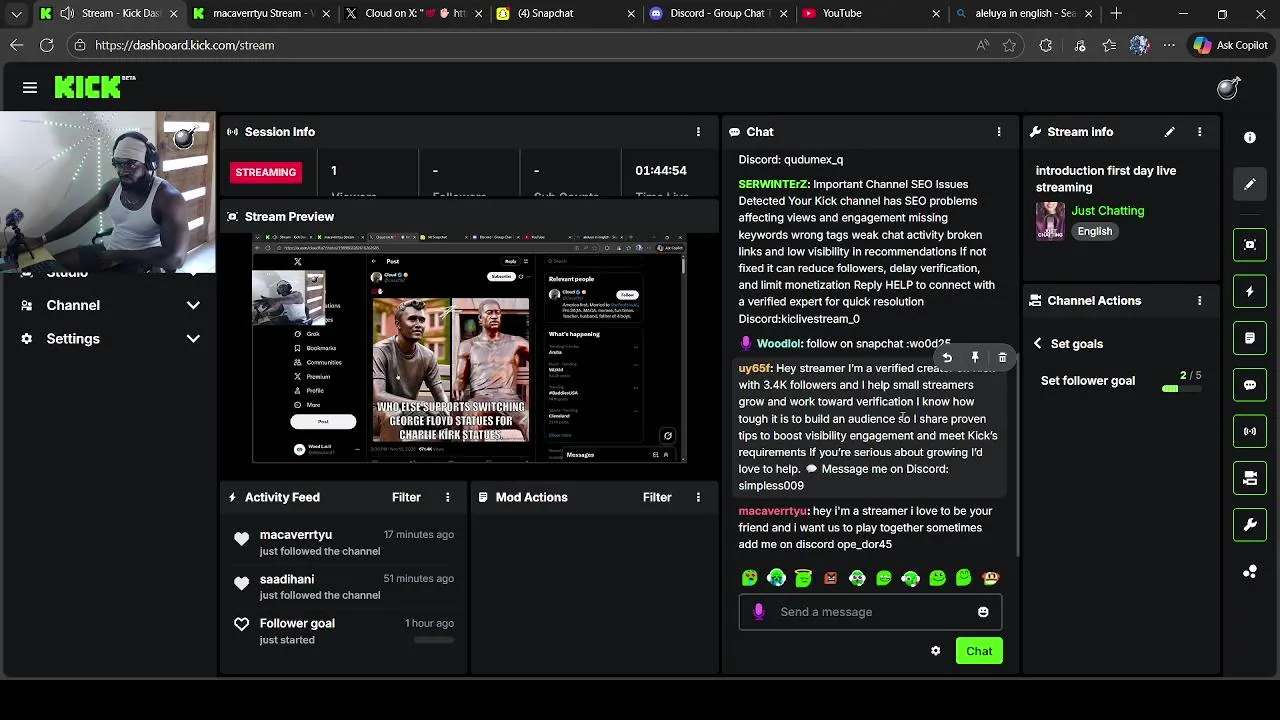Open a new browser tab with plus button
This screenshot has width=1280, height=720.
click(x=1116, y=14)
